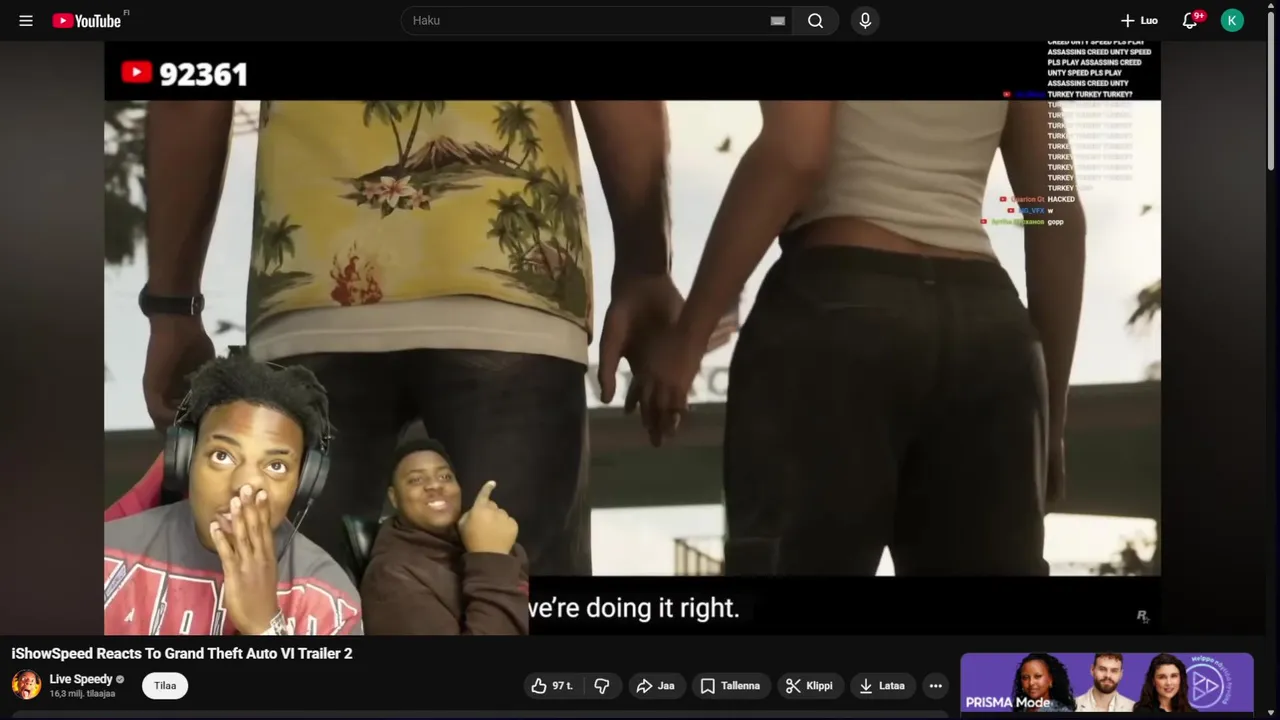Open the account avatar K menu
This screenshot has width=1280, height=720.
click(x=1232, y=20)
